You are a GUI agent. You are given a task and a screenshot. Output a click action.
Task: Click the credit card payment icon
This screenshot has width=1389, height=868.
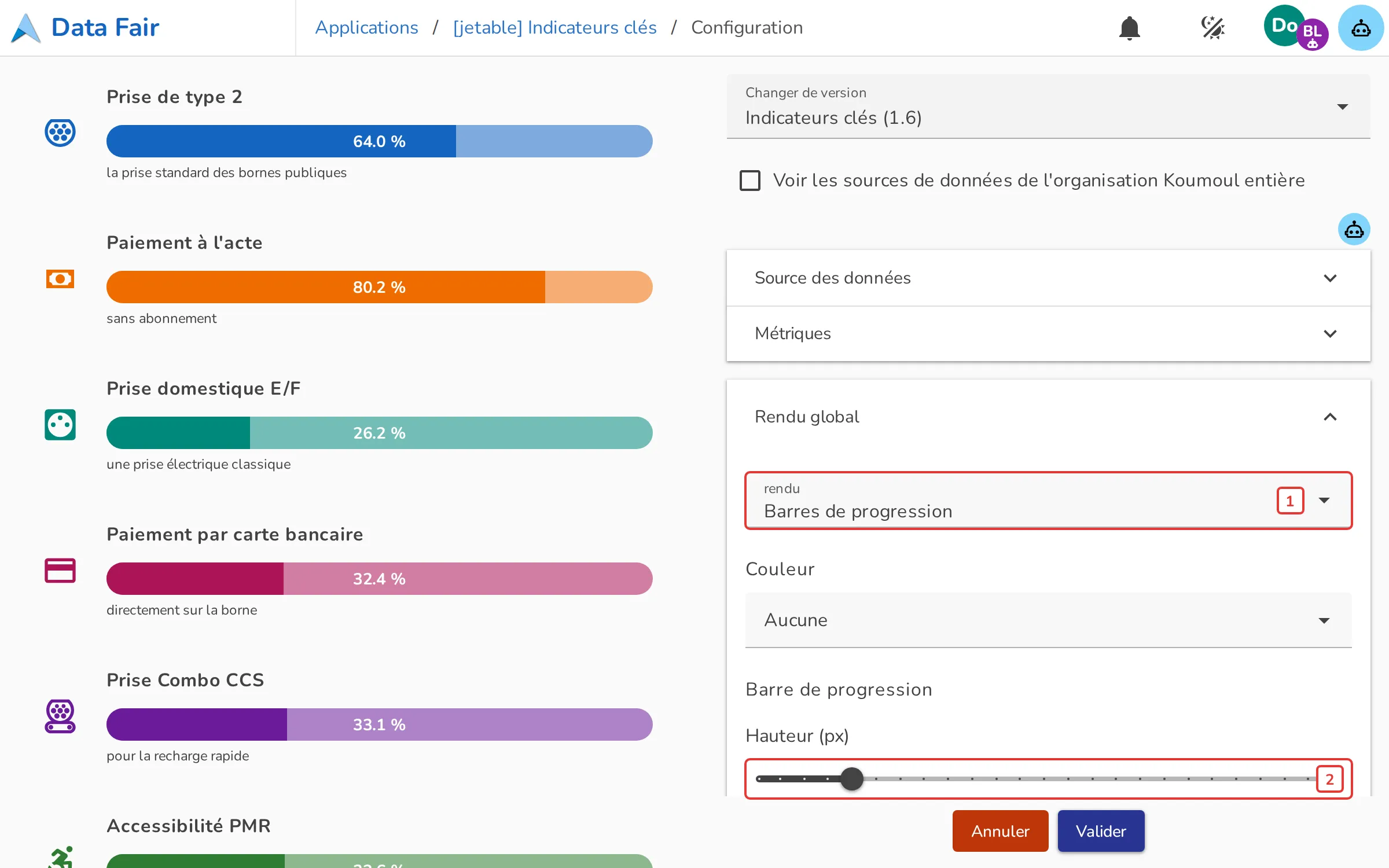point(60,571)
